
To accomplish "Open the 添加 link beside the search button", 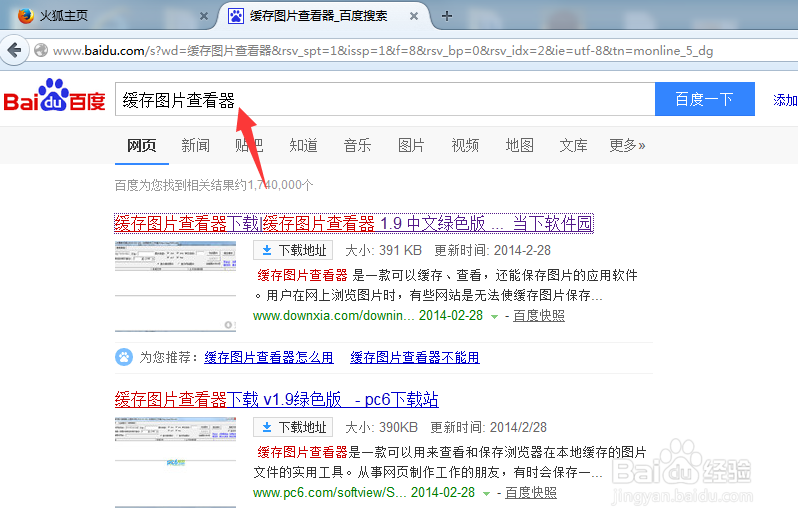I will tap(785, 100).
